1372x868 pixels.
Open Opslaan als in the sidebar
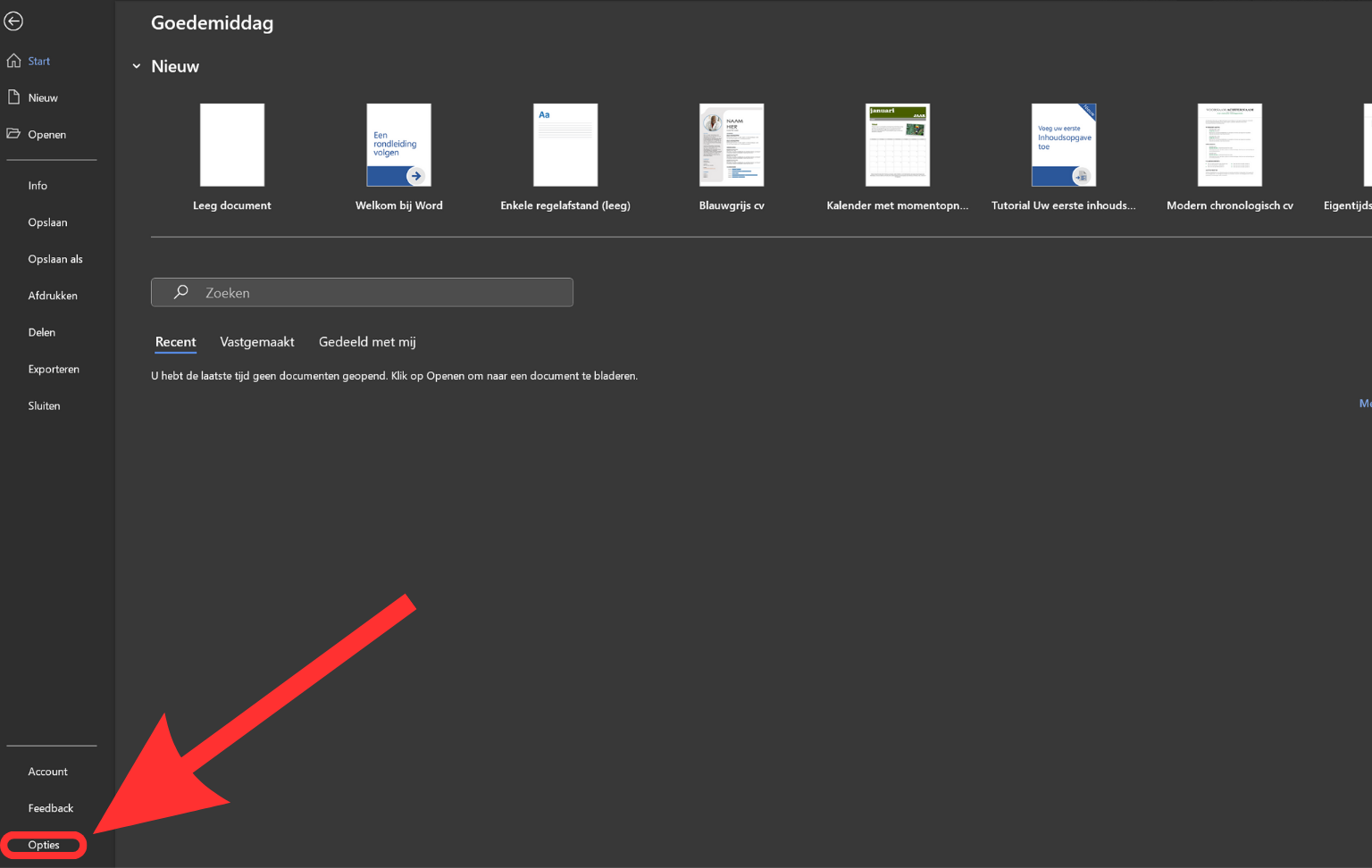[54, 258]
